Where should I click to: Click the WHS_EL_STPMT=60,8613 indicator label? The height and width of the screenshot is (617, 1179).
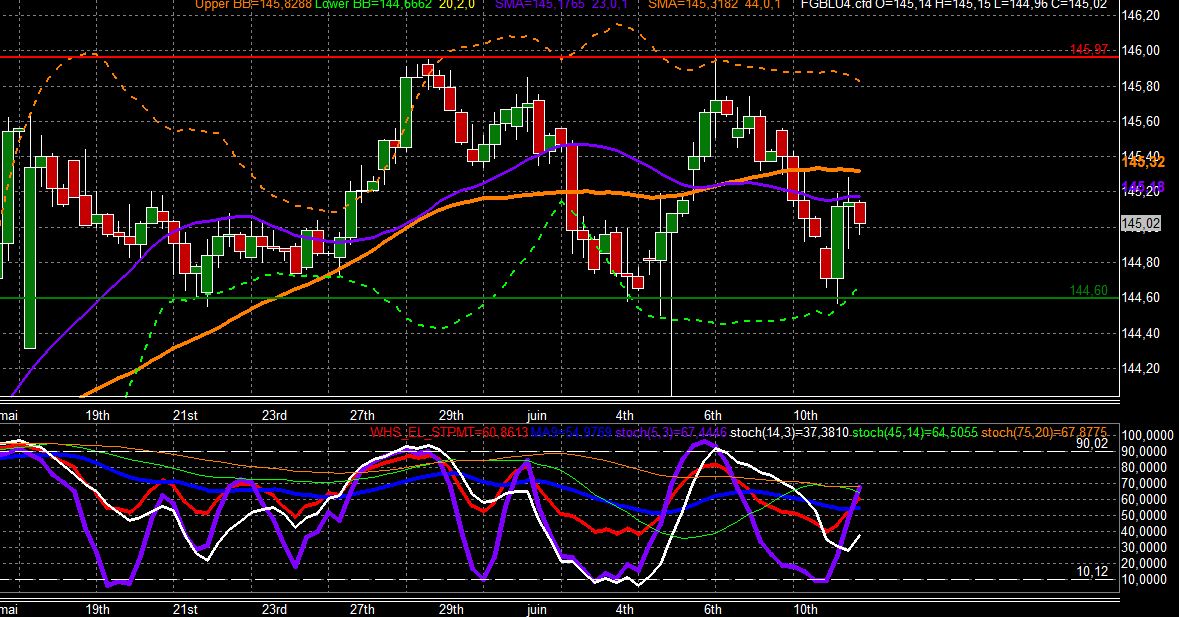point(449,432)
